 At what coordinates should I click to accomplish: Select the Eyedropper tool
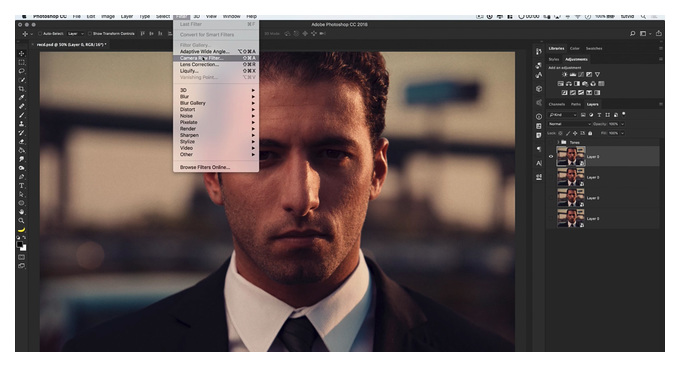pos(21,98)
